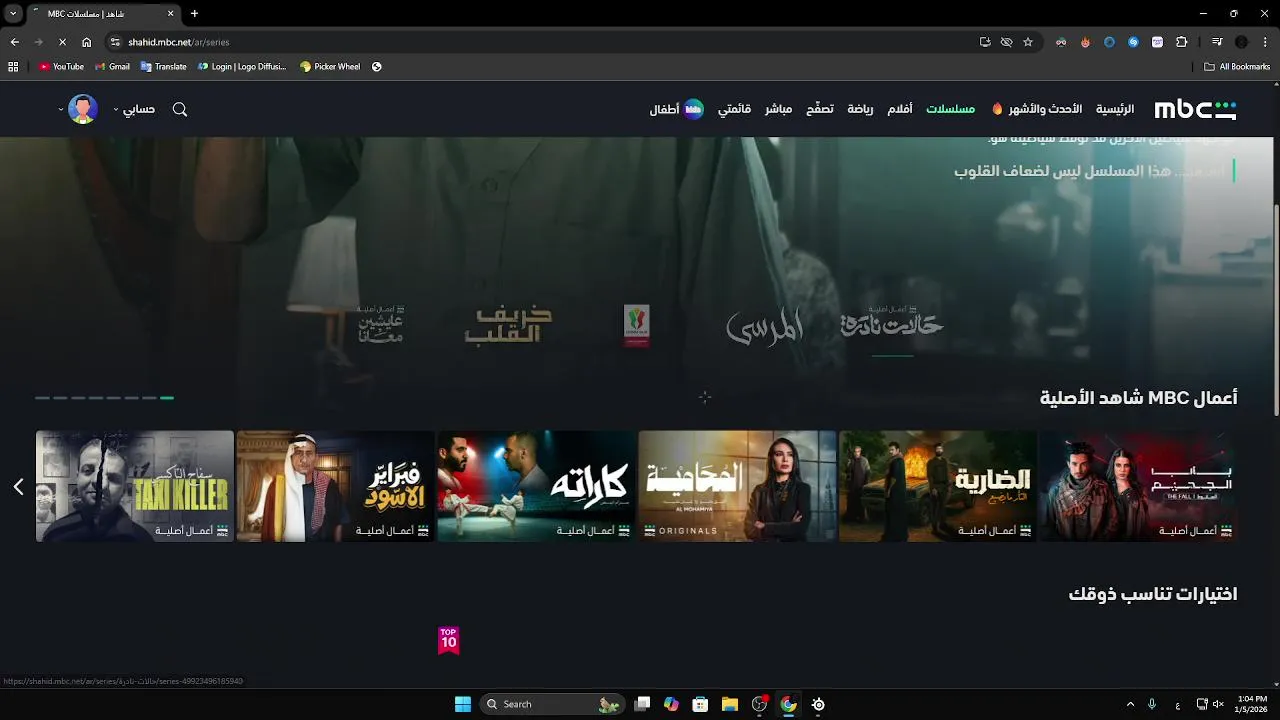
Task: Open media controls icon in toolbar
Action: pos(1217,42)
